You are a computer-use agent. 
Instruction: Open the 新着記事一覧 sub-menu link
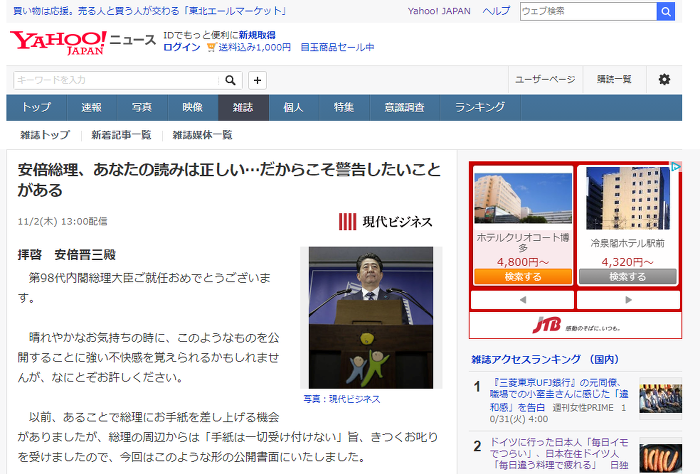coord(121,135)
